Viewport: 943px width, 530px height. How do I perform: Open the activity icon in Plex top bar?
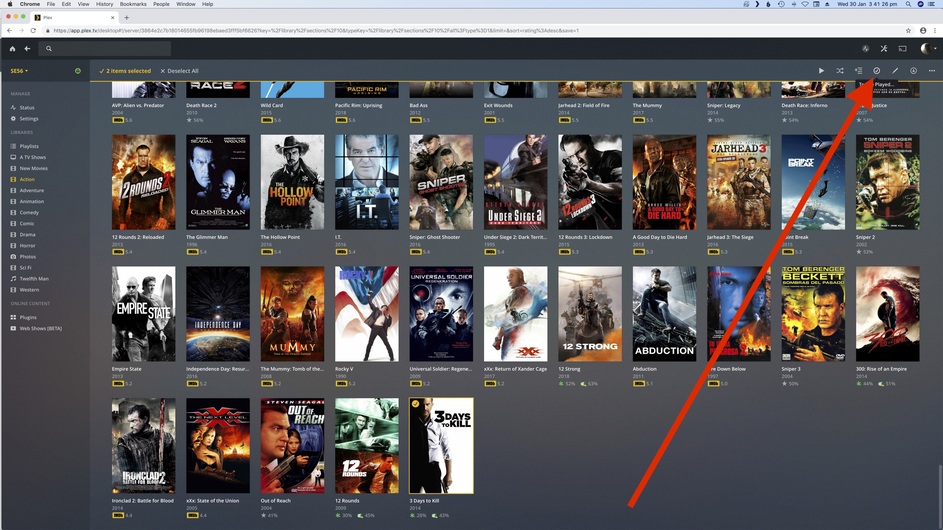865,49
